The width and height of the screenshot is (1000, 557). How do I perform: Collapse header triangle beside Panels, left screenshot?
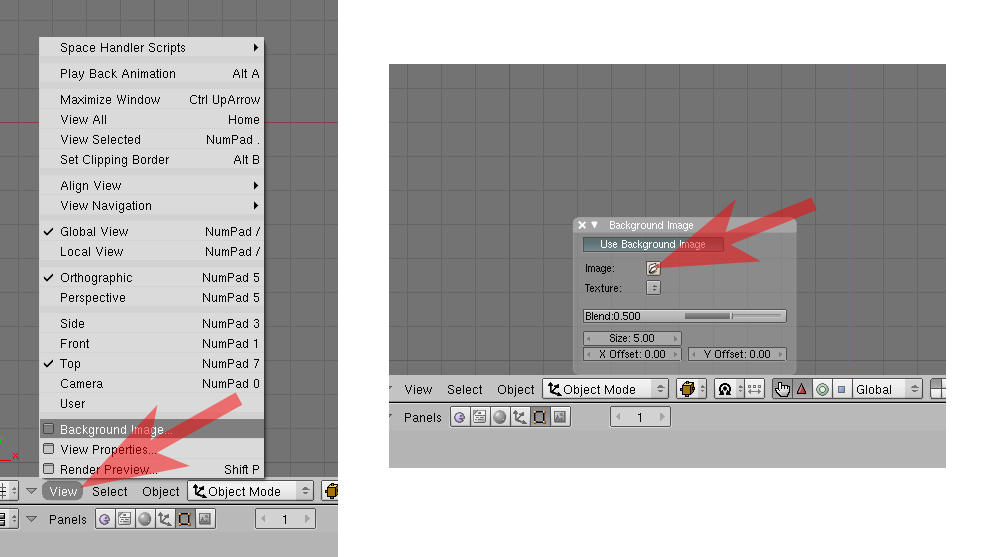[31, 519]
